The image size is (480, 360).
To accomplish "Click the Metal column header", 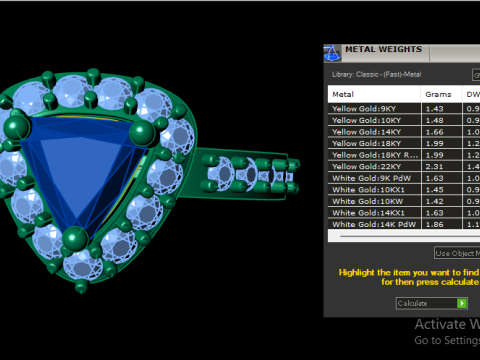I will coord(374,94).
